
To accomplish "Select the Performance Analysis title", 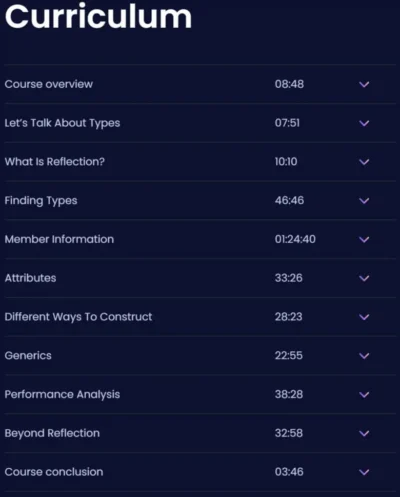I will 62,395.
